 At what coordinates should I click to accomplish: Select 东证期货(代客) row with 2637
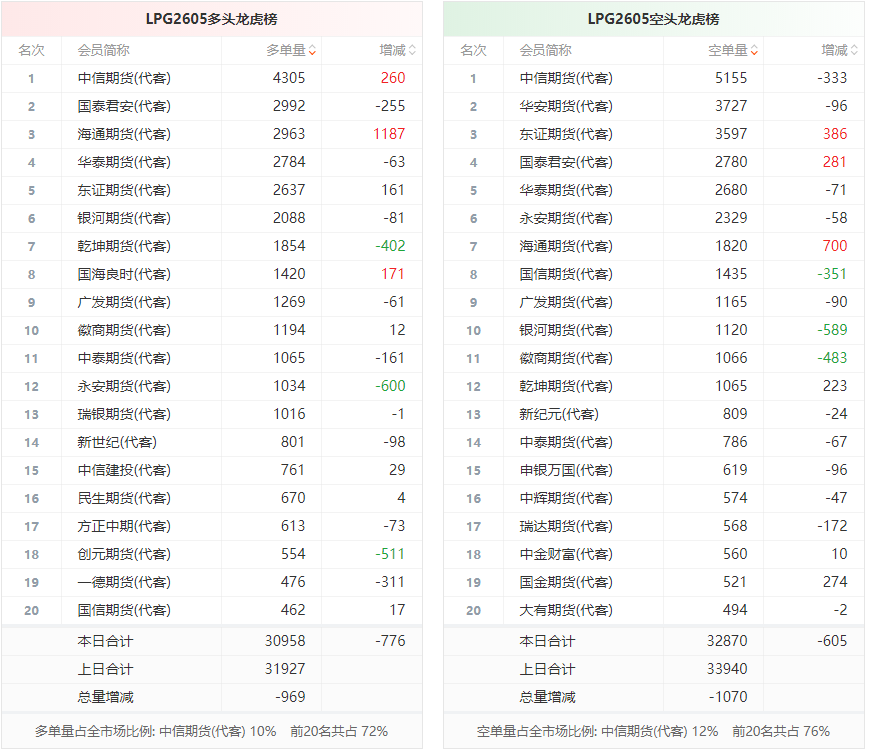tap(212, 190)
